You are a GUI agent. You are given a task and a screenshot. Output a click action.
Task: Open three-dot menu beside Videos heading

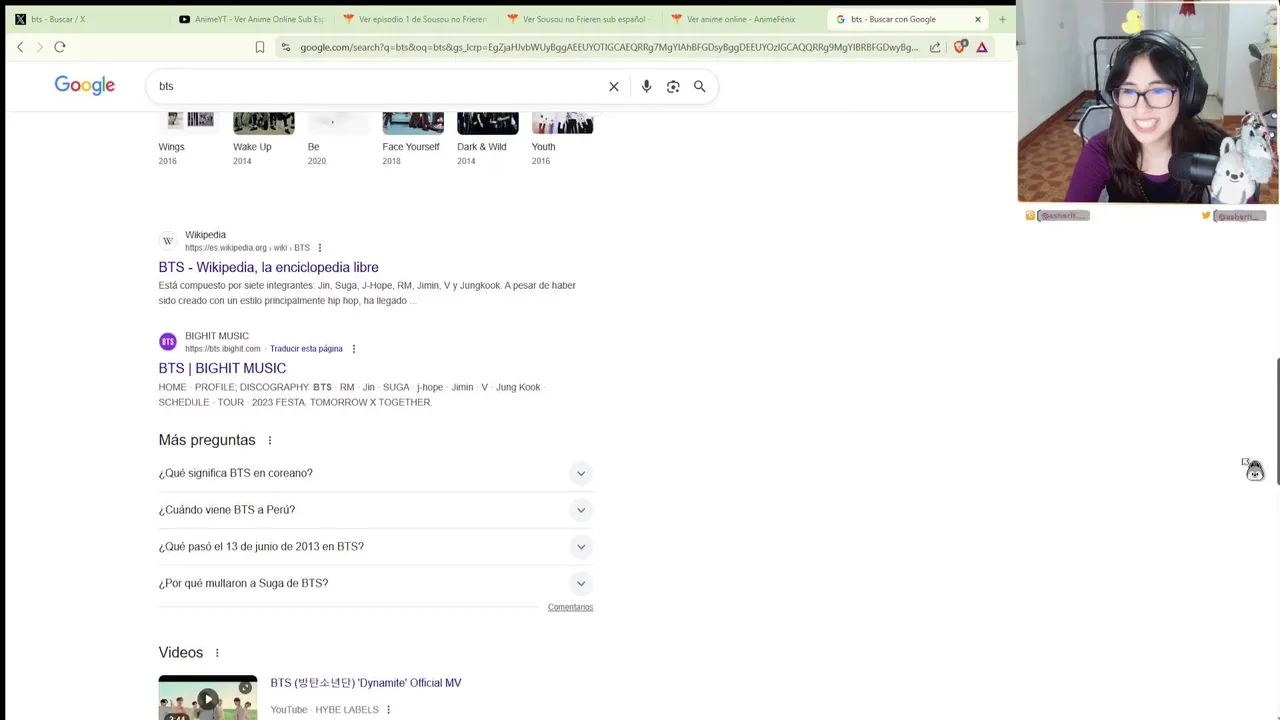pos(217,653)
